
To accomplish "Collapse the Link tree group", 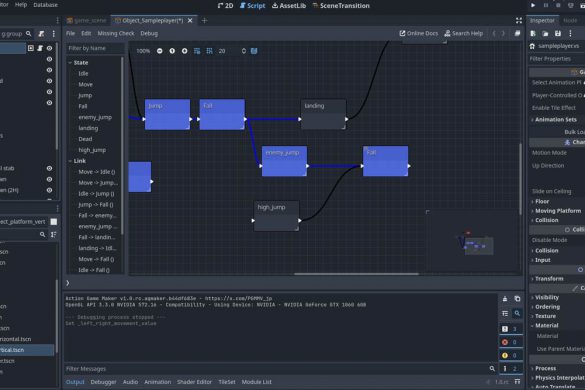I will [x=70, y=161].
